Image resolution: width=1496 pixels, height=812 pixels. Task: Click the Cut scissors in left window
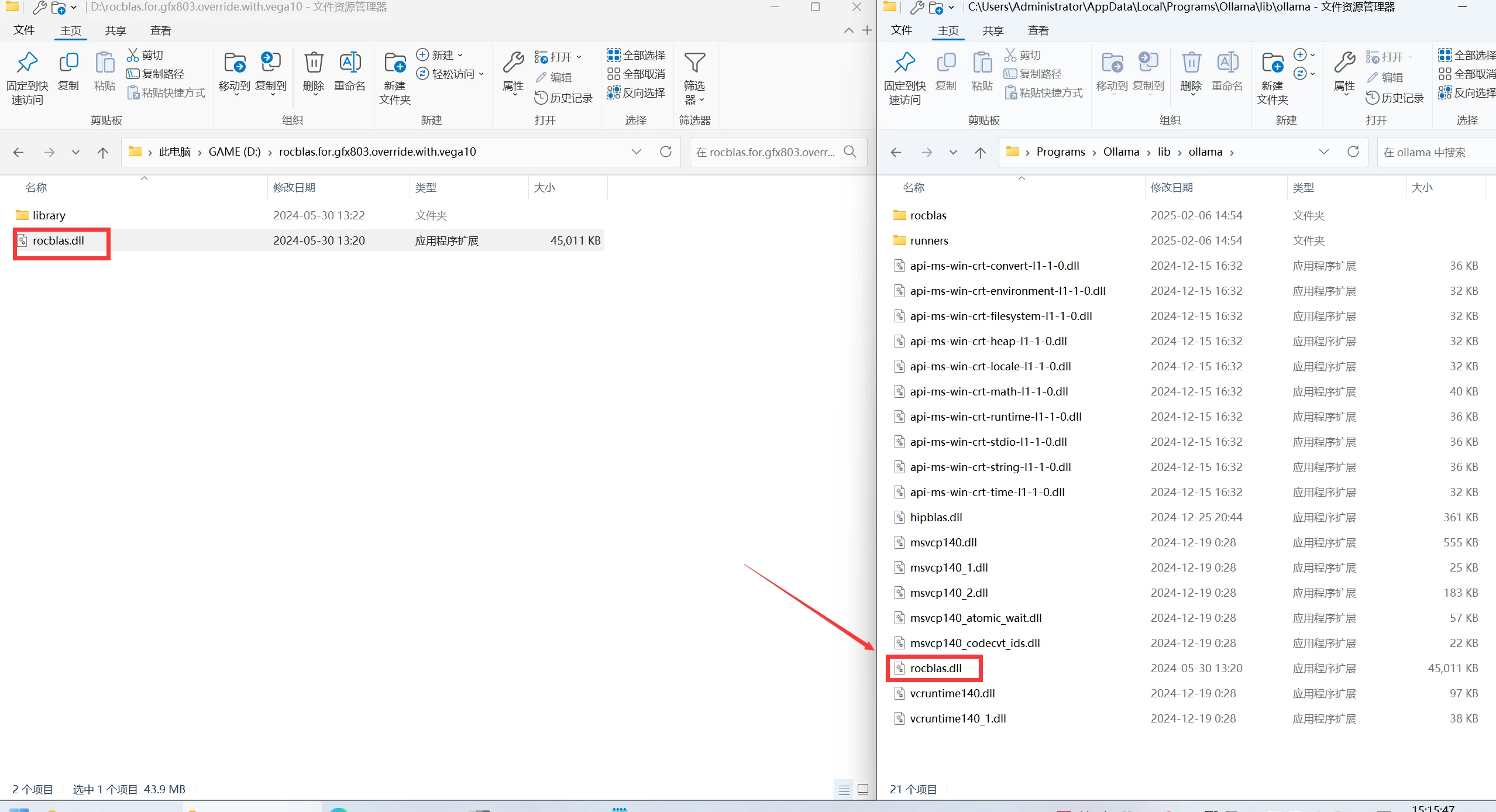[x=133, y=55]
